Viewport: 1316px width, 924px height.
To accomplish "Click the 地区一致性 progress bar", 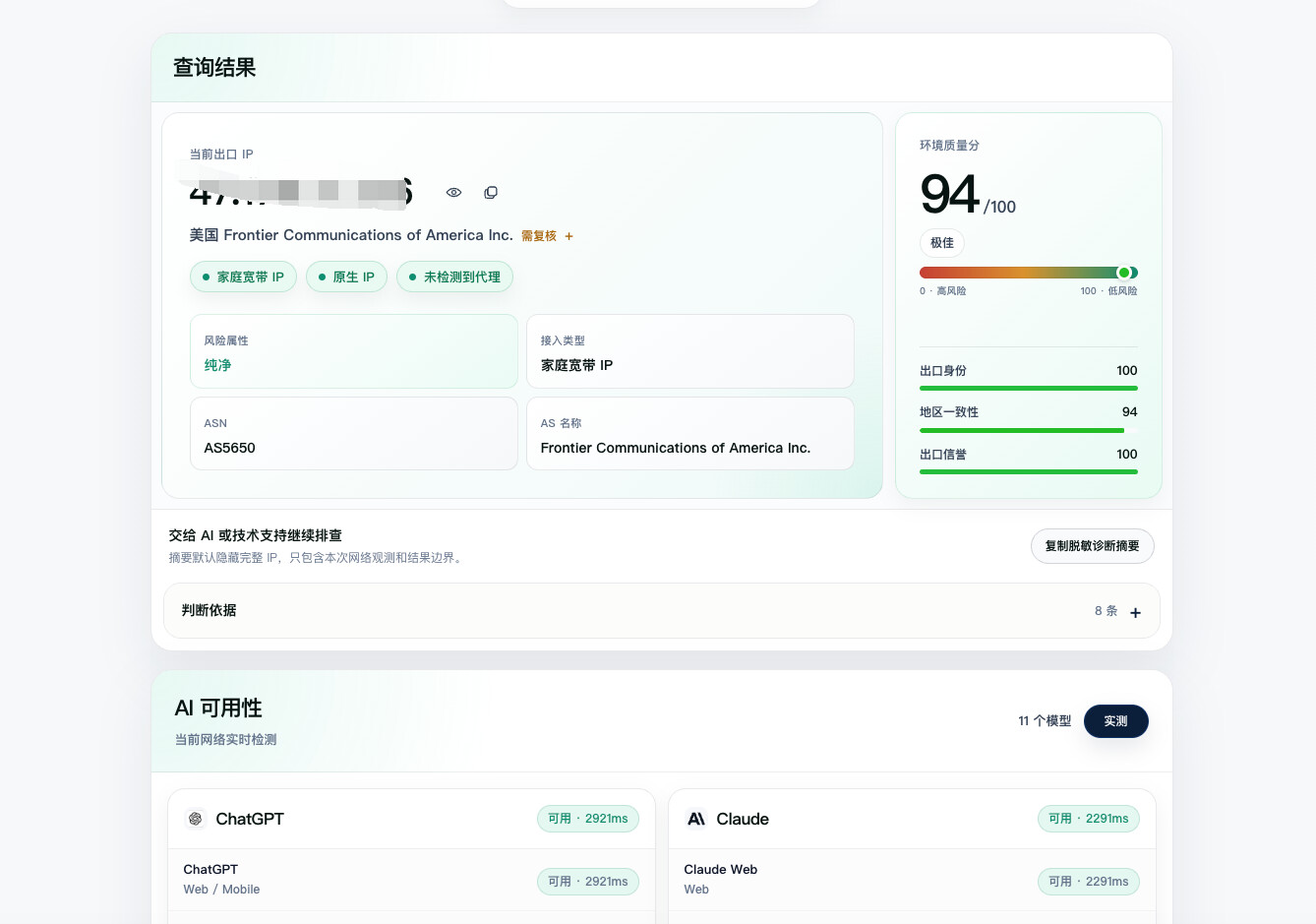I will tap(1028, 430).
